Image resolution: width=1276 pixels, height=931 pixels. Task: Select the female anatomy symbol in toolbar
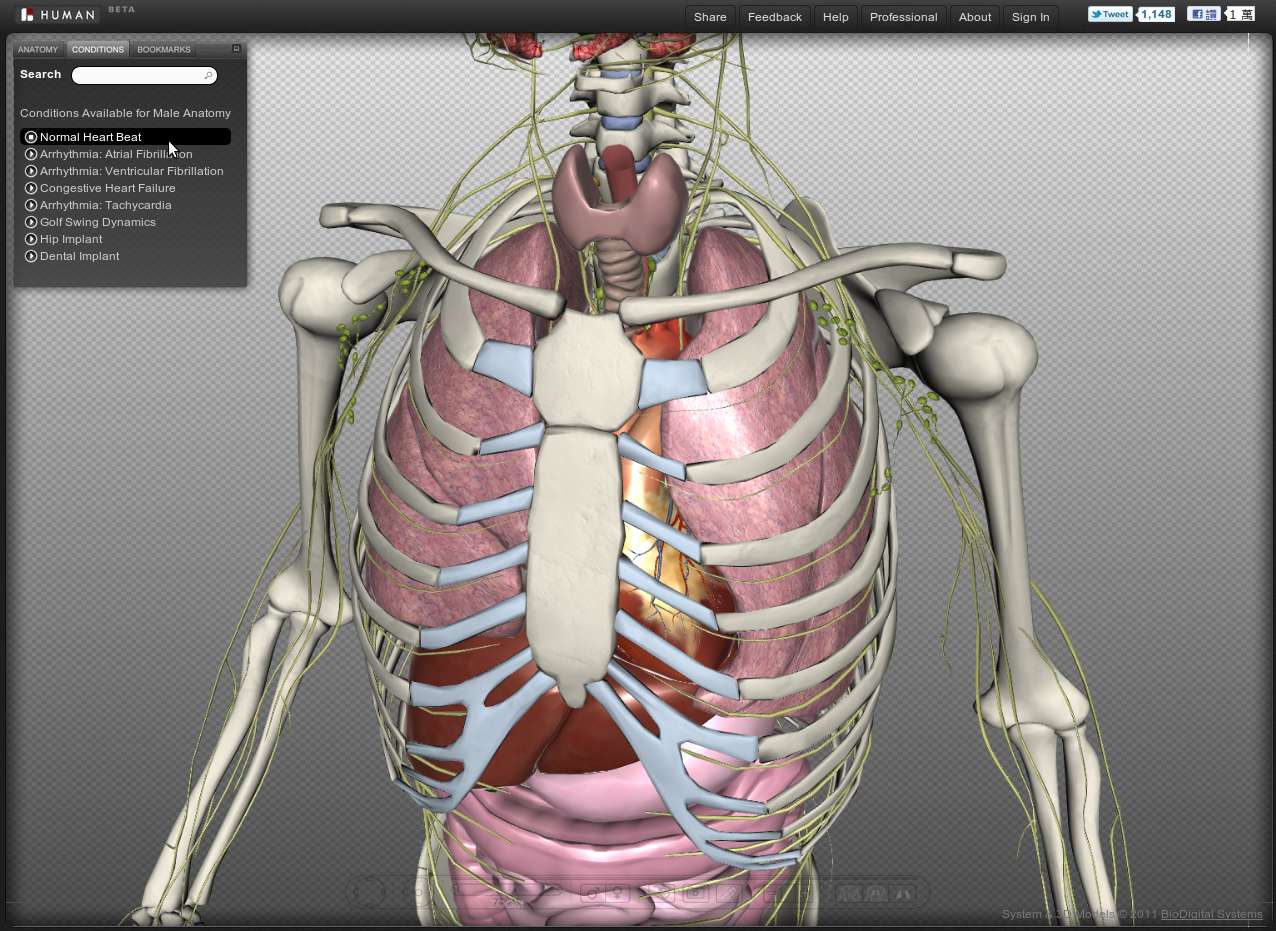617,892
